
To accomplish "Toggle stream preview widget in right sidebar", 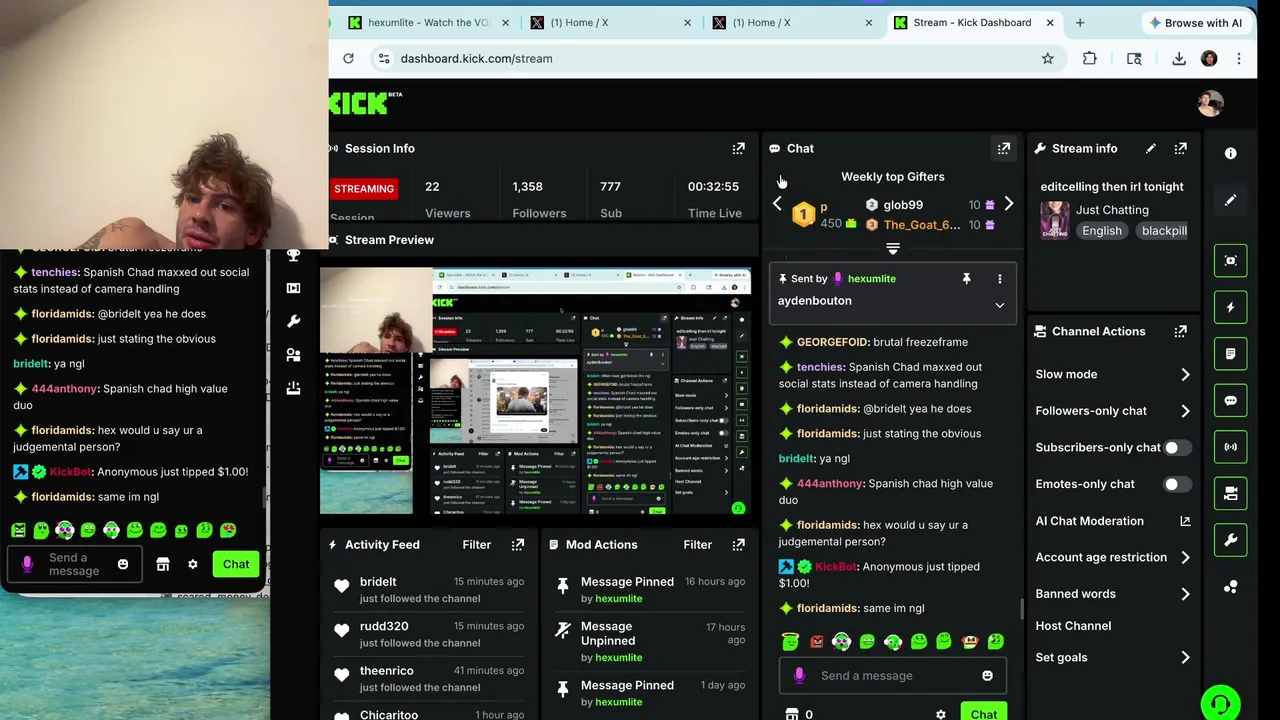I will [x=1230, y=260].
